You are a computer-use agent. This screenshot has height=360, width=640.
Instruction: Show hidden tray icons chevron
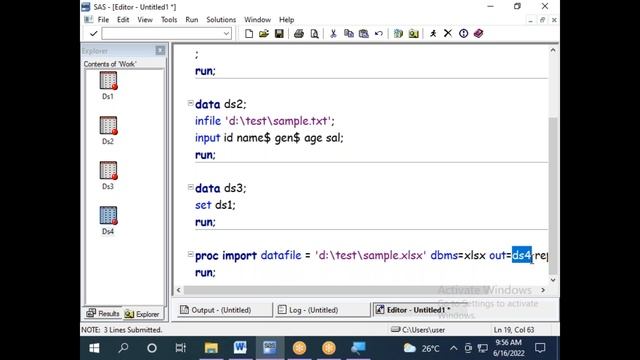coord(453,348)
